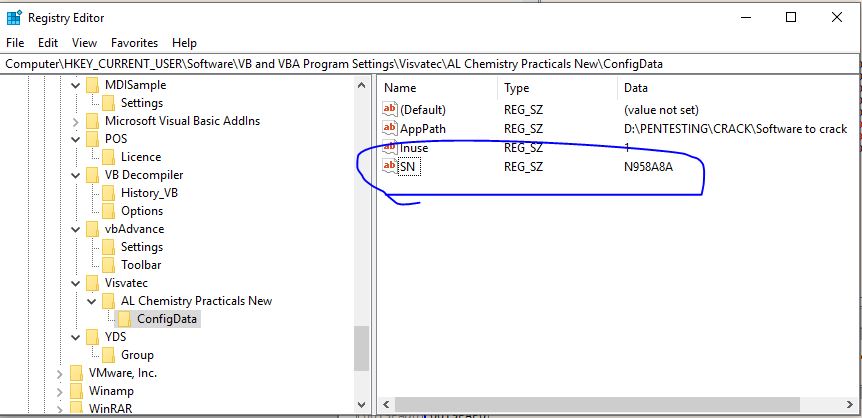
Task: Expand the WinRAR tree node
Action: [x=60, y=408]
